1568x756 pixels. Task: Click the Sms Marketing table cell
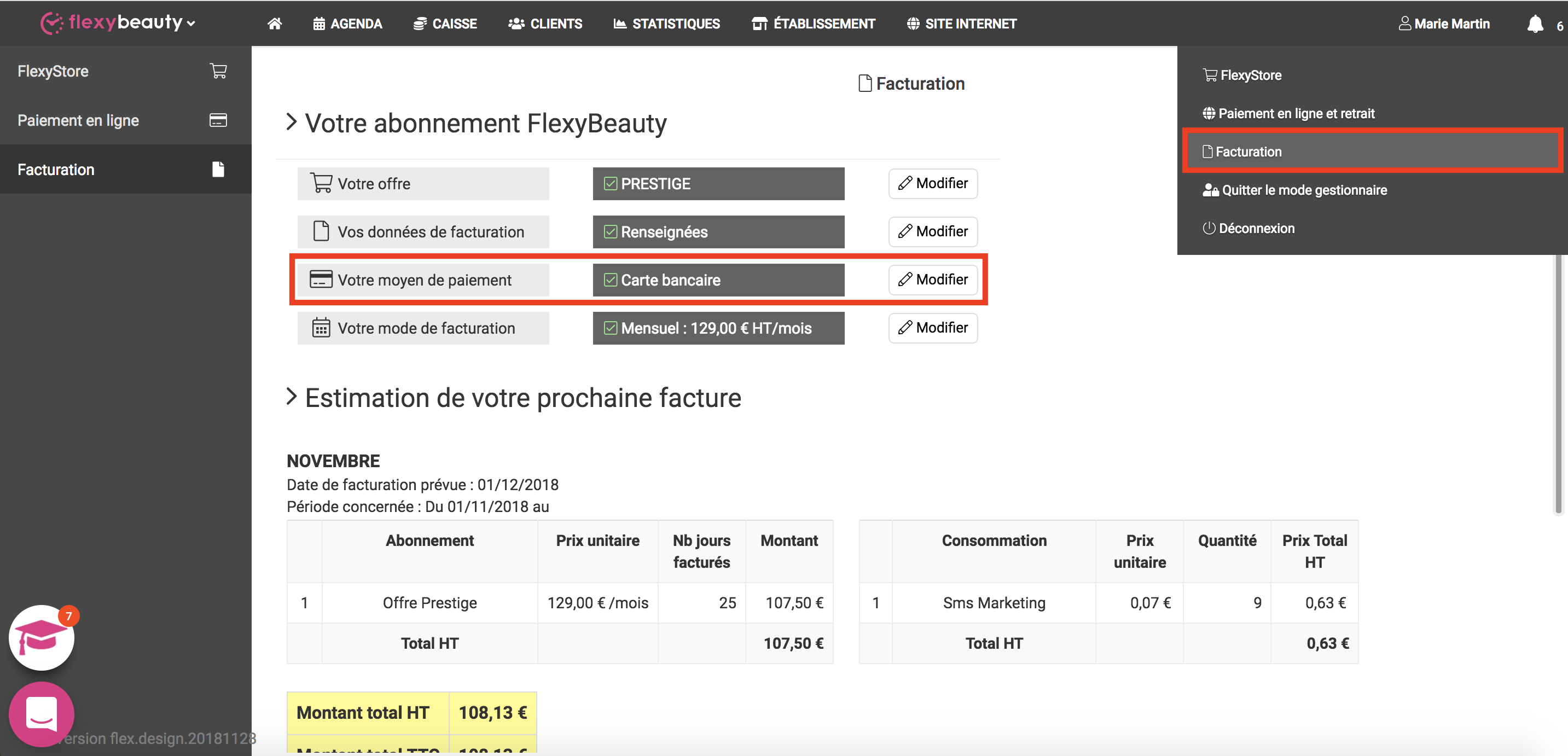994,603
